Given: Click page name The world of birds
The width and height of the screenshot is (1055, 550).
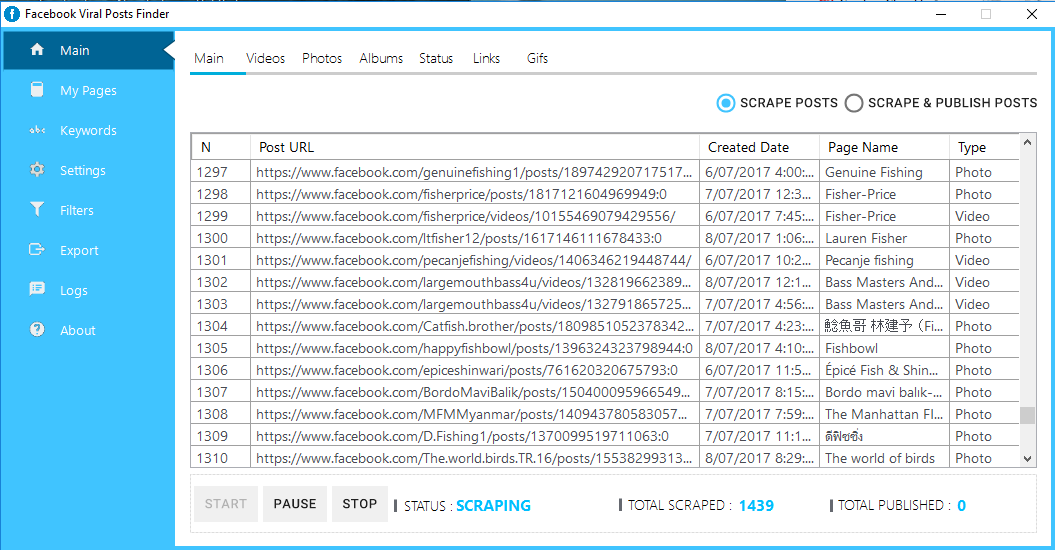Looking at the screenshot, I should pyautogui.click(x=880, y=458).
